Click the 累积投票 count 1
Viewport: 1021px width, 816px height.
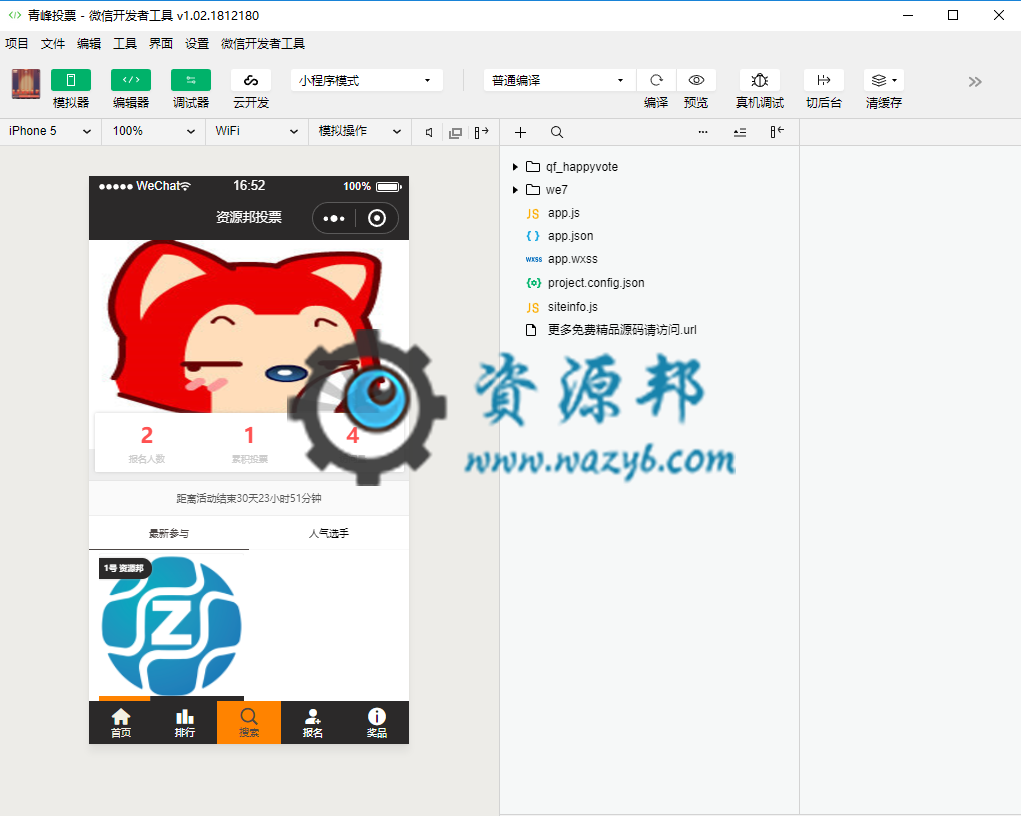tap(249, 435)
